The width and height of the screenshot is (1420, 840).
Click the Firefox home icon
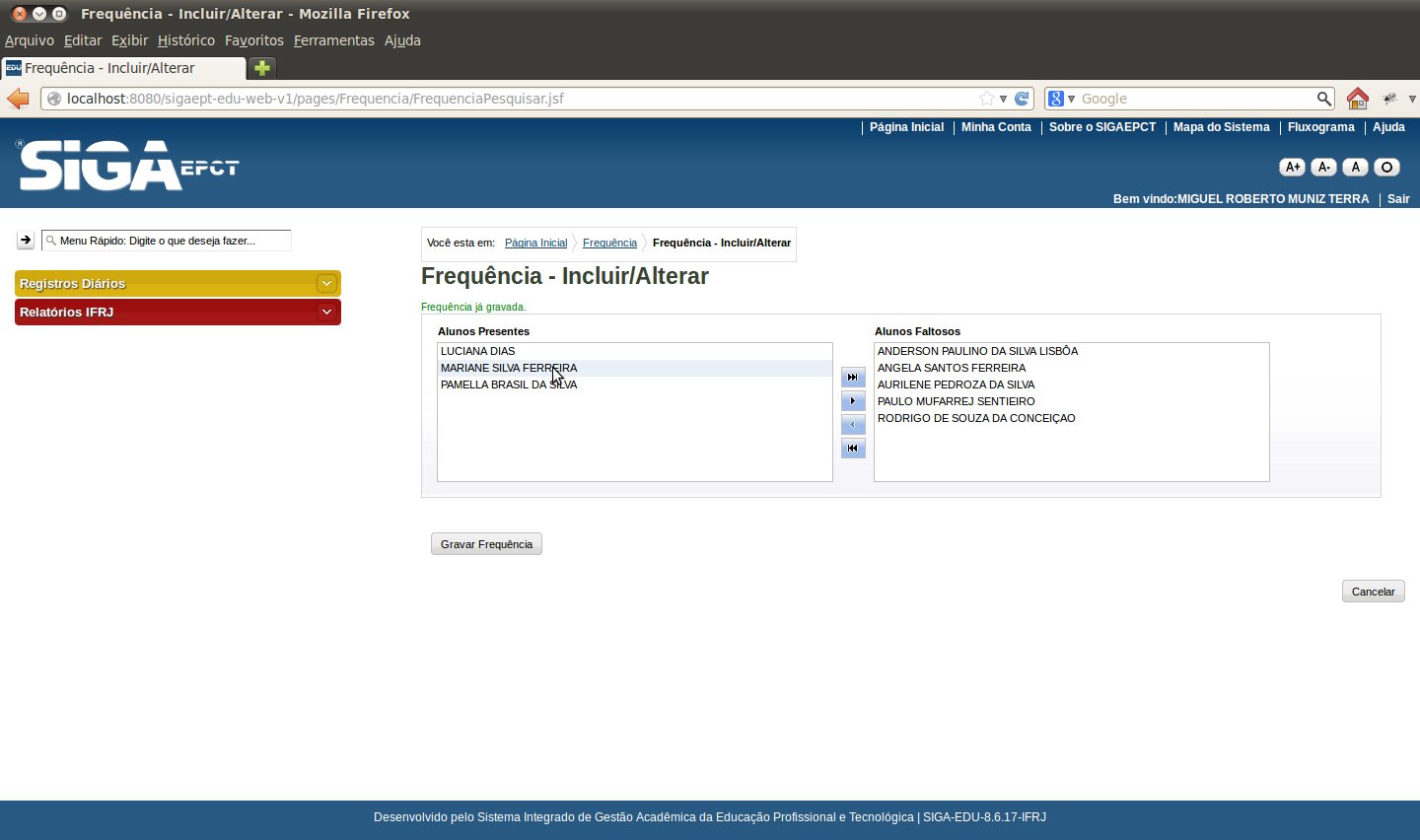point(1358,99)
